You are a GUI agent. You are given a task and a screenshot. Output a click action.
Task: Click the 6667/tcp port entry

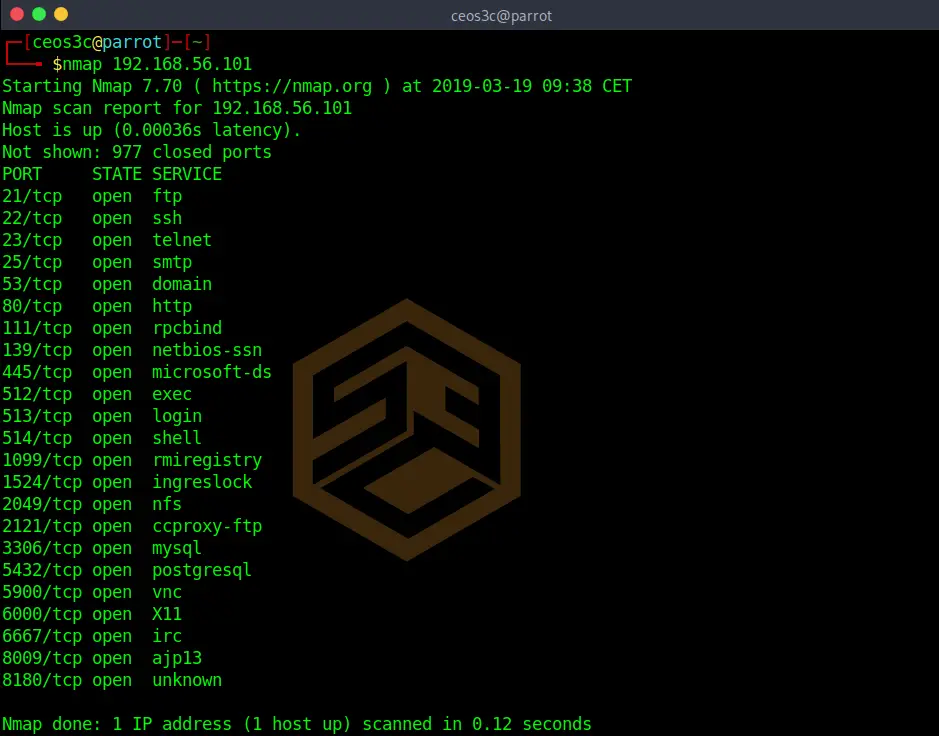[42, 637]
